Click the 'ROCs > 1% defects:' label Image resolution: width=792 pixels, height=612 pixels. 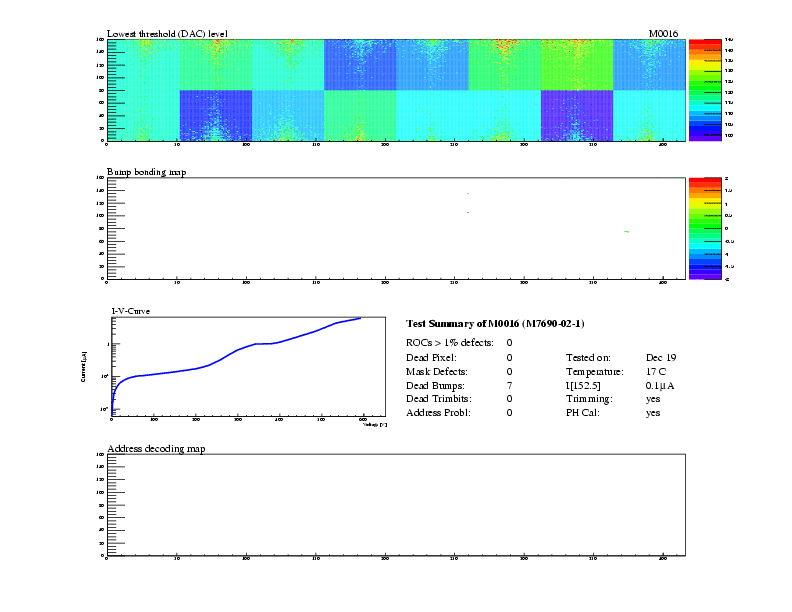[450, 343]
